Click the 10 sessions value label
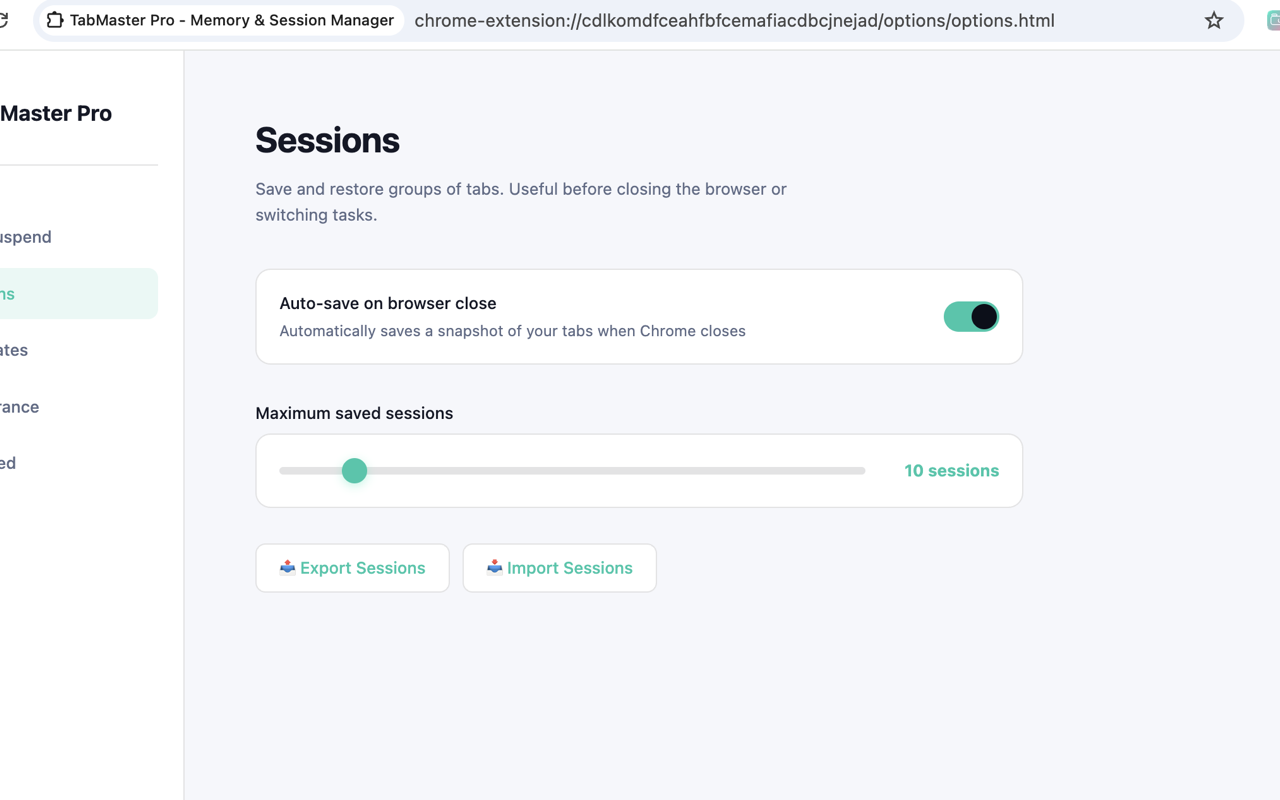This screenshot has width=1280, height=800. click(951, 470)
